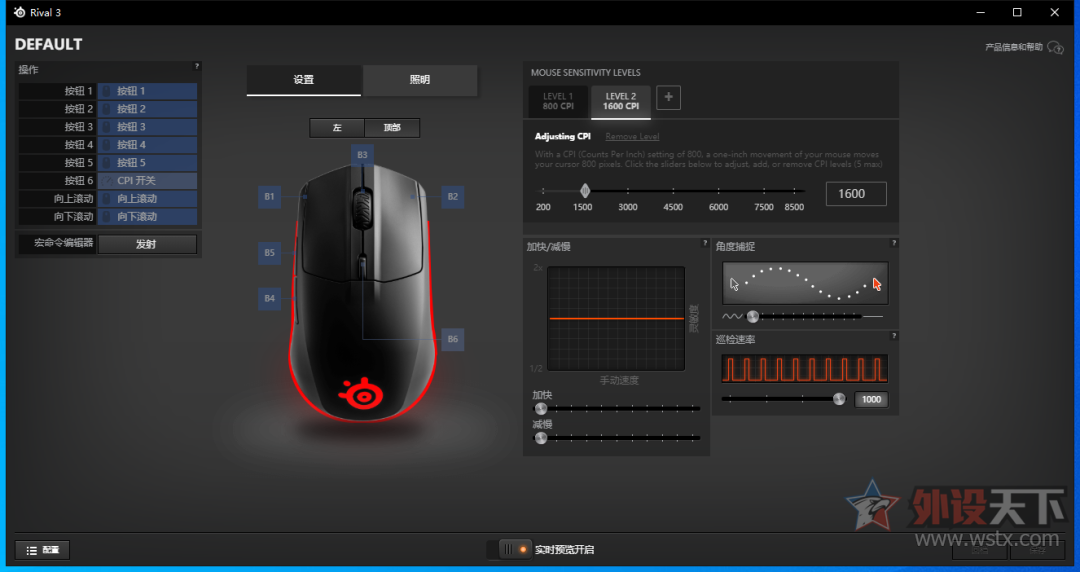Click the polling rate waveform display

[804, 369]
